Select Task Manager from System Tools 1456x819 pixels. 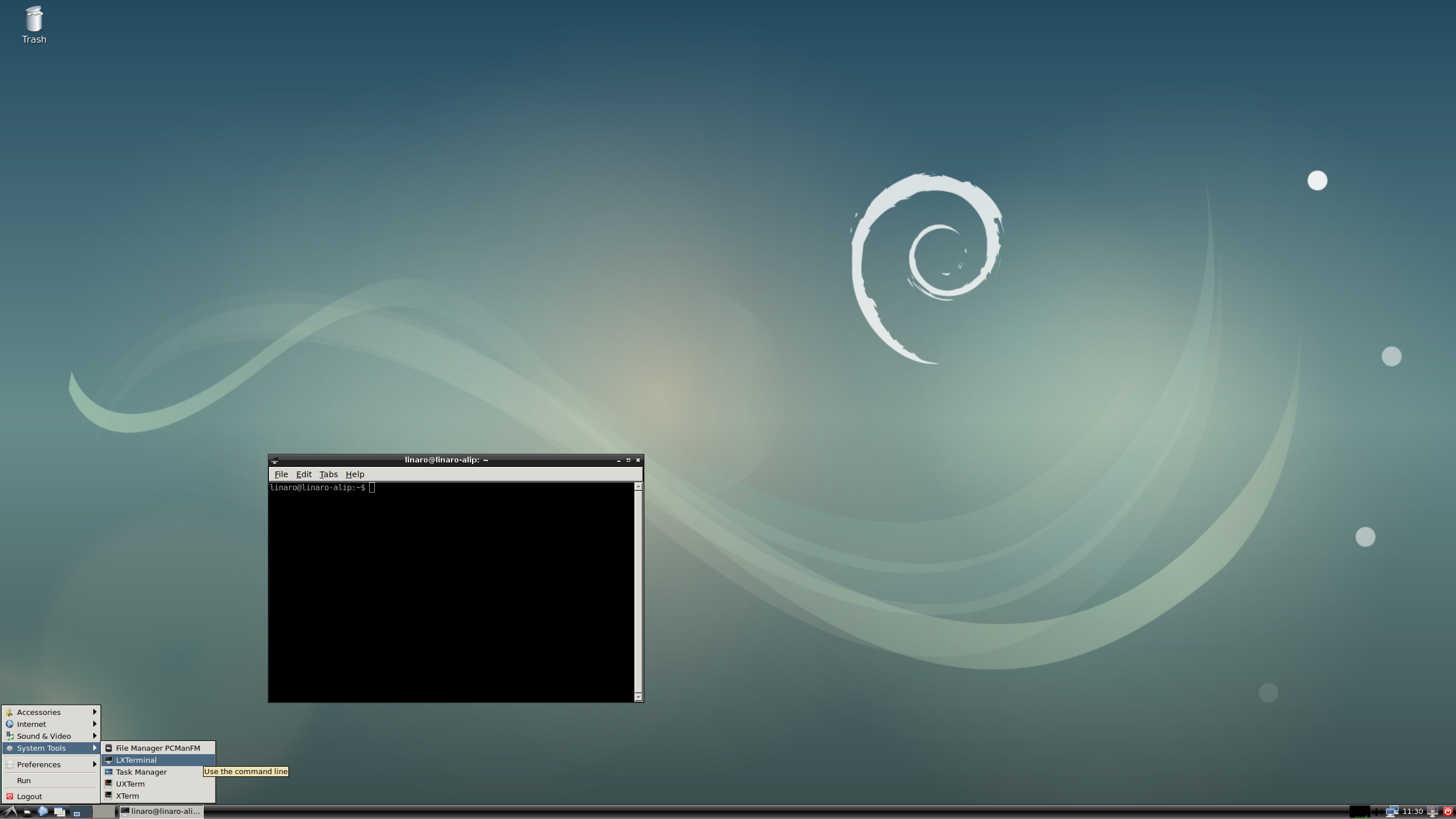141,772
